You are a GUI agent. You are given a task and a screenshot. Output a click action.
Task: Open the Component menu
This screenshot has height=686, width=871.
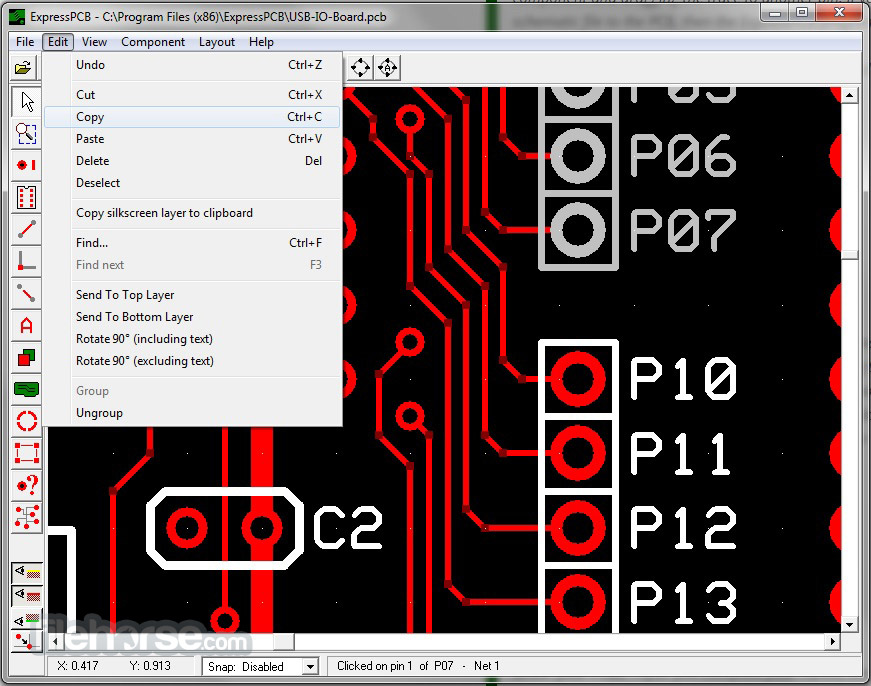tap(153, 42)
